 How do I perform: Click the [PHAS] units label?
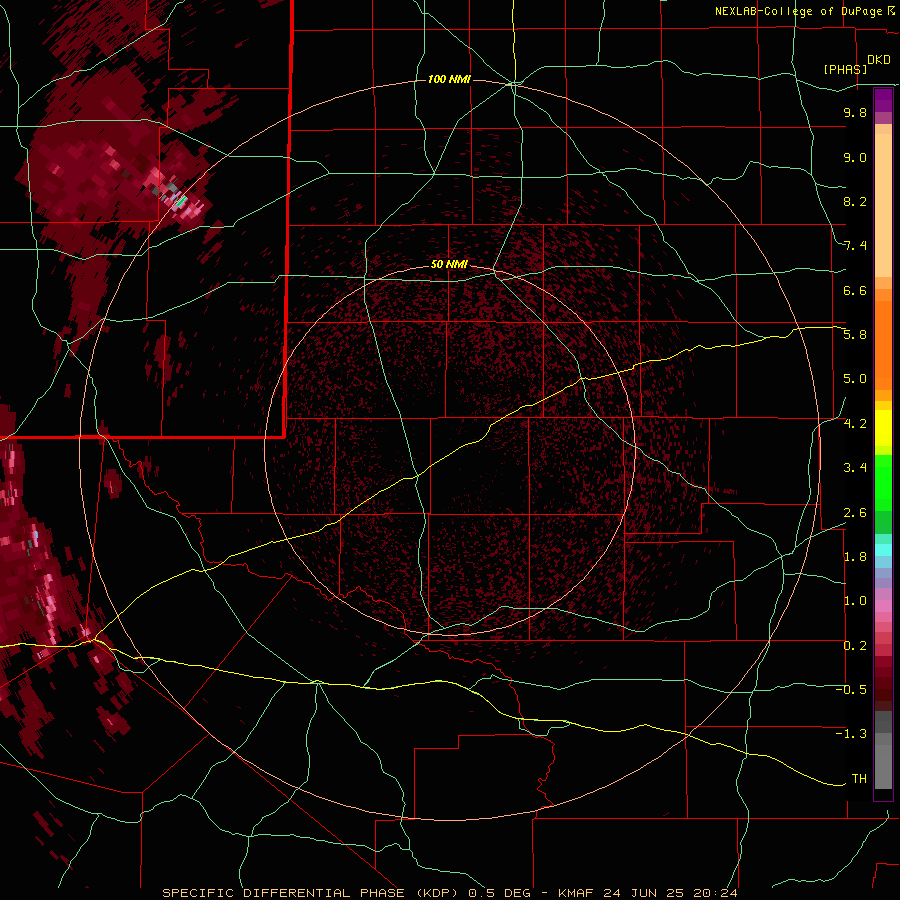[845, 69]
